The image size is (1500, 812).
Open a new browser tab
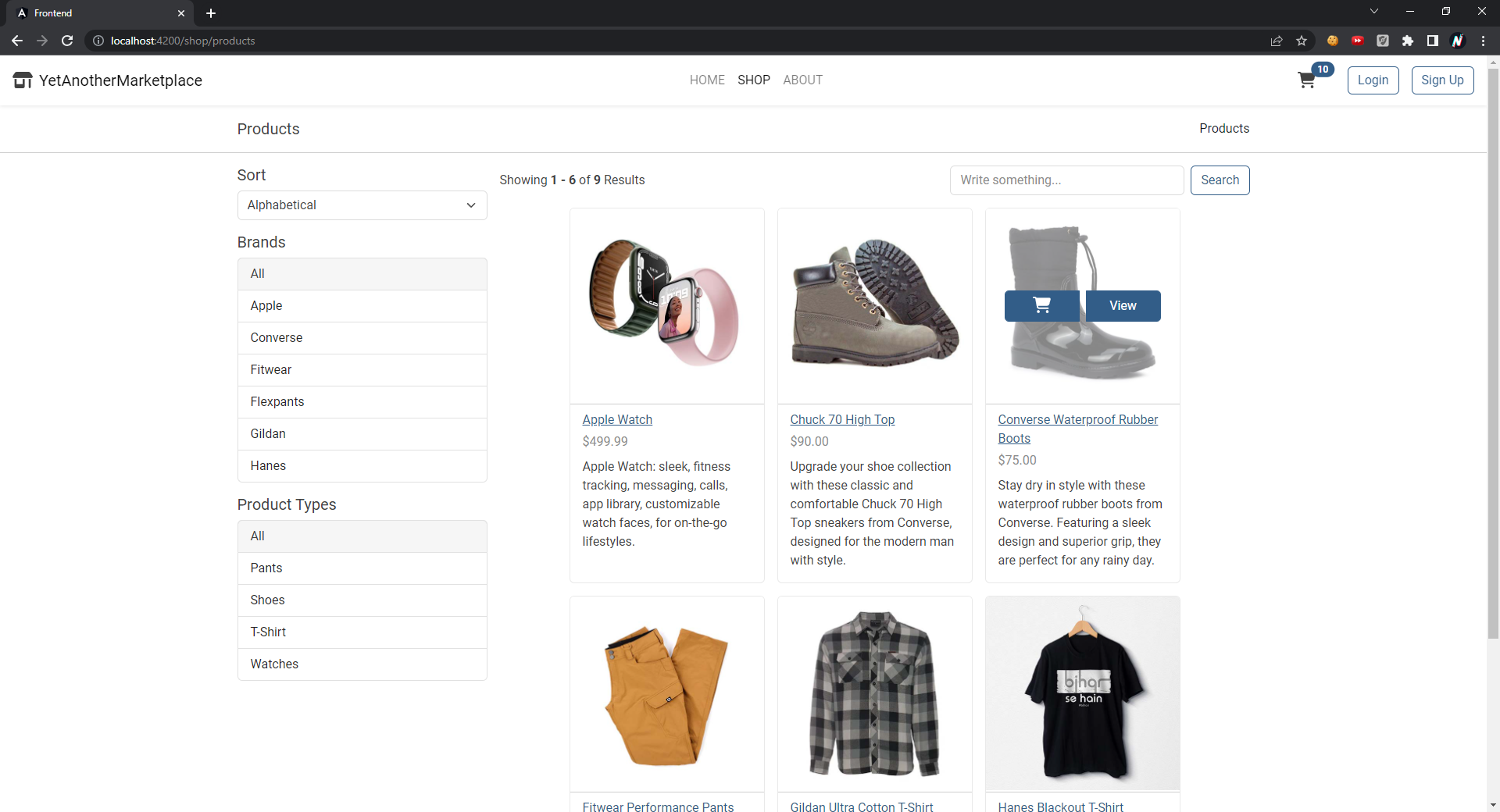coord(211,13)
